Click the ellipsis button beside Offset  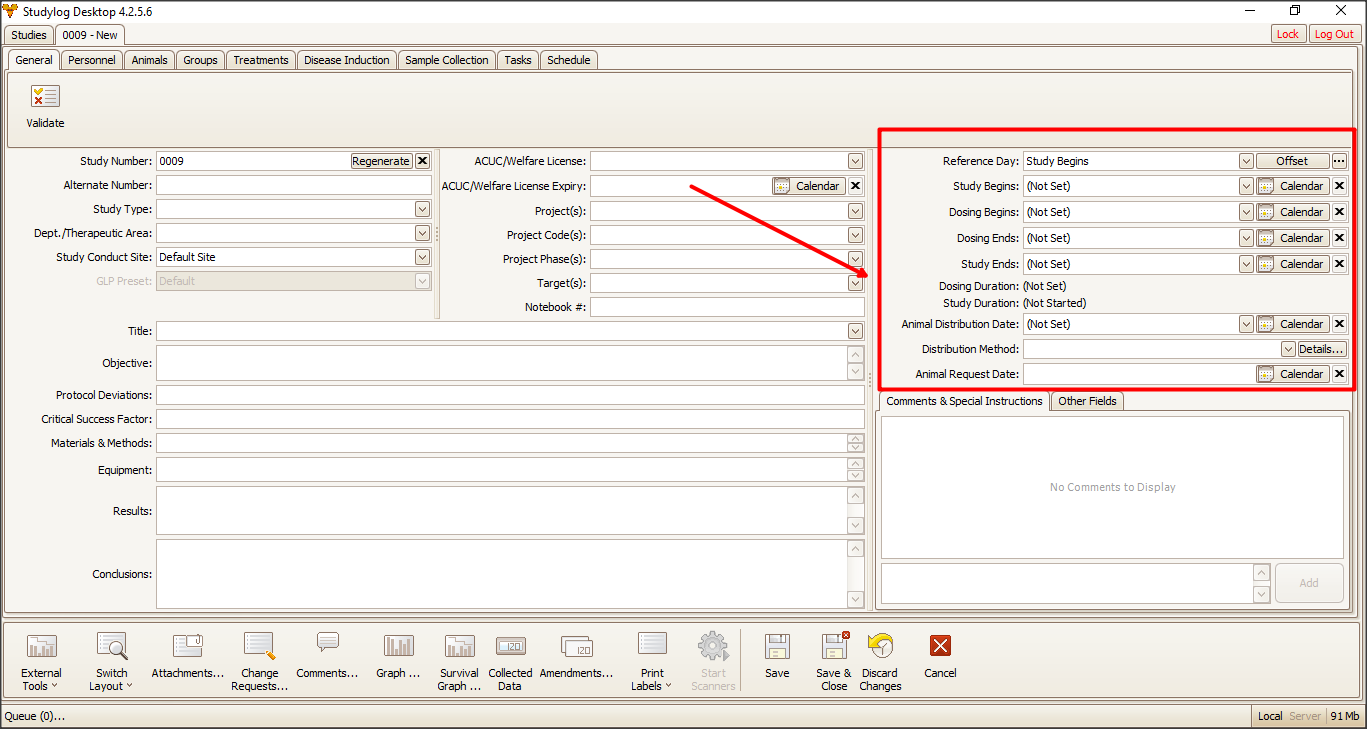click(x=1340, y=161)
